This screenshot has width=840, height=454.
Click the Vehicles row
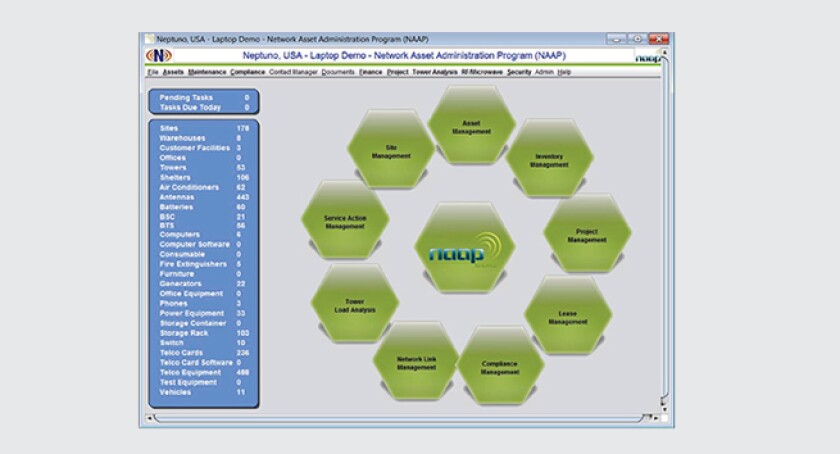pos(204,392)
